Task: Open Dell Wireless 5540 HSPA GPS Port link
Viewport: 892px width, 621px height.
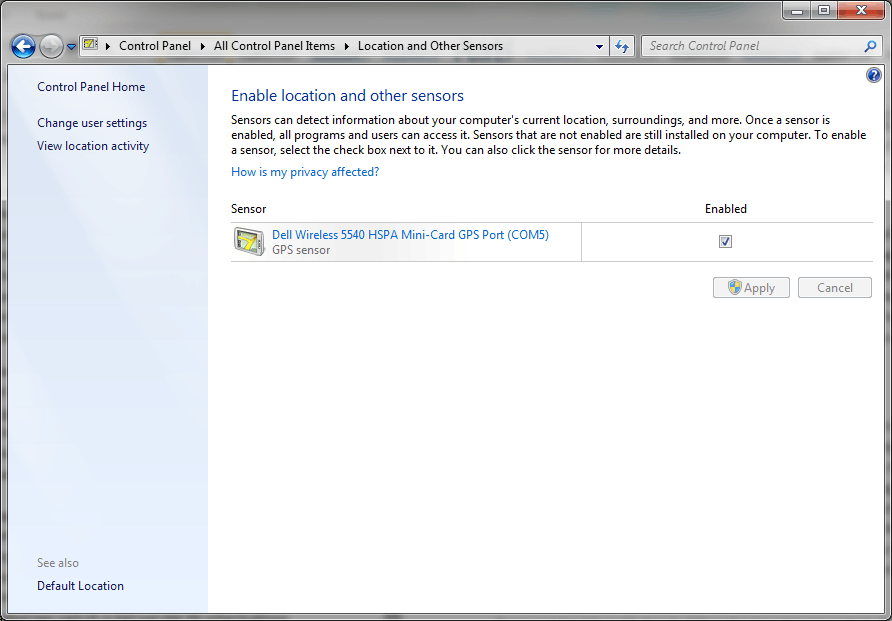Action: coord(410,234)
